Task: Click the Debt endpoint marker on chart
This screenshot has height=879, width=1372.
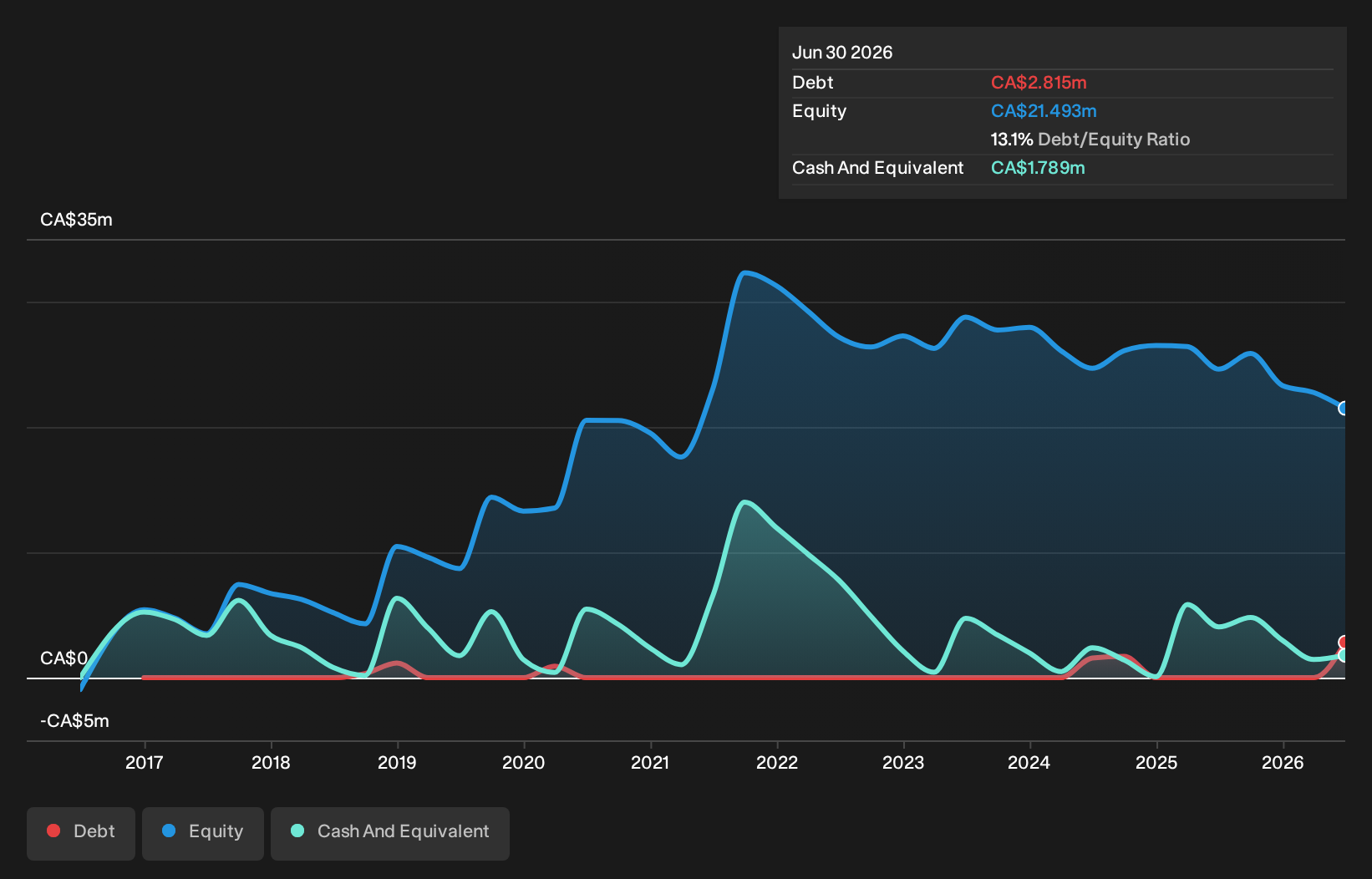Action: point(1344,643)
